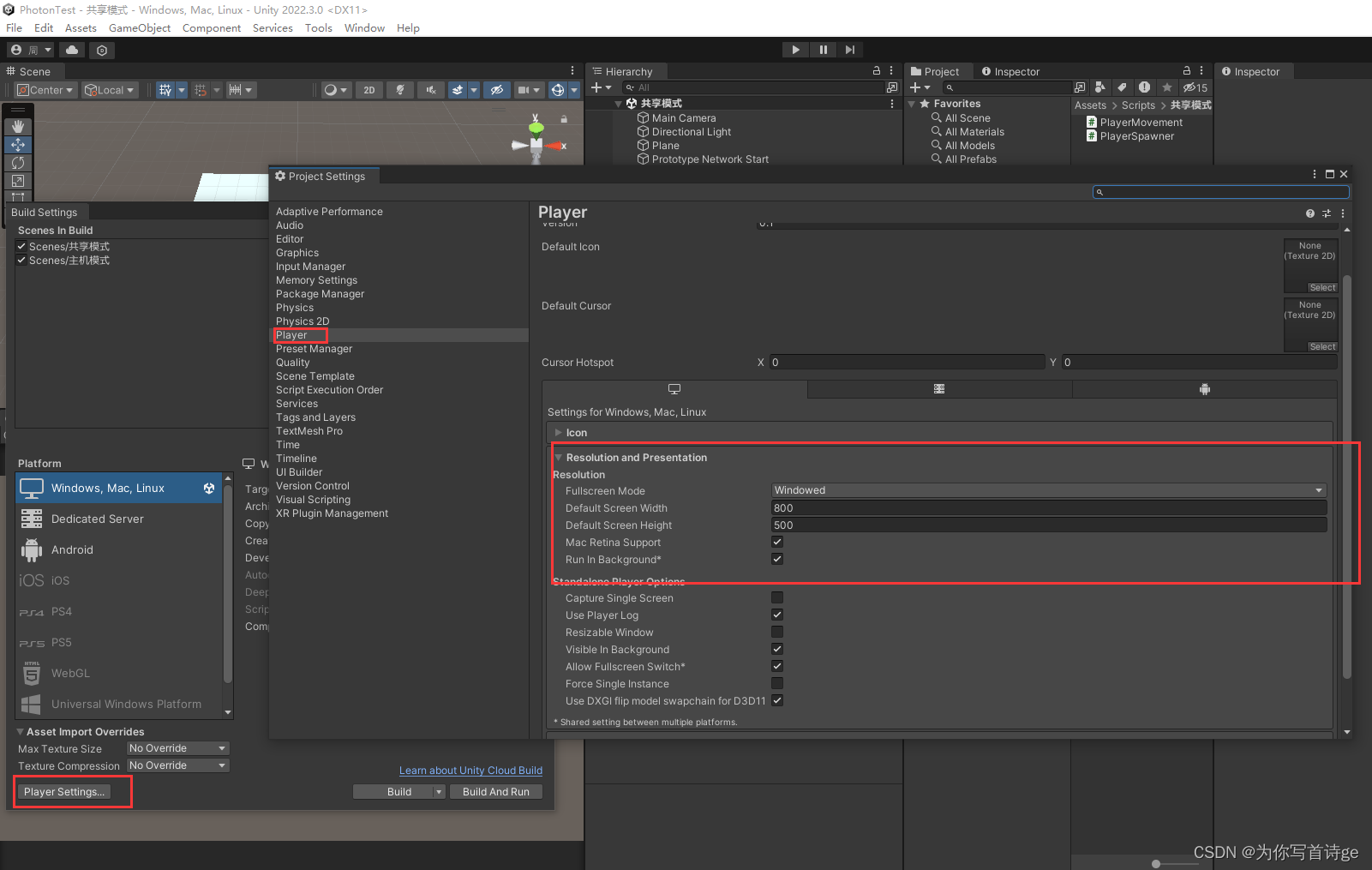Select Tags and Layers settings category
The height and width of the screenshot is (870, 1372).
click(x=315, y=417)
